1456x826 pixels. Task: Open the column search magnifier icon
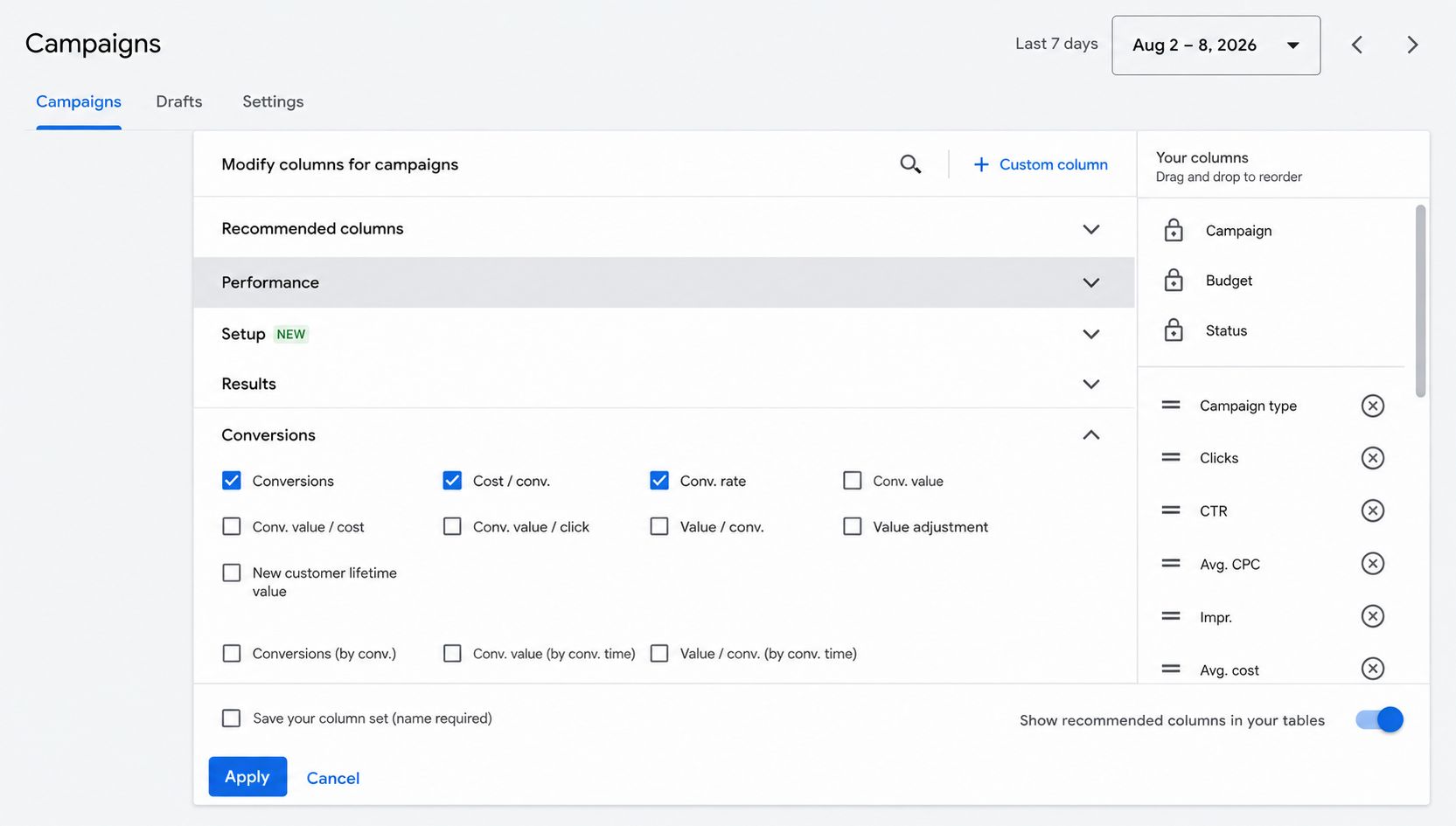click(x=910, y=164)
